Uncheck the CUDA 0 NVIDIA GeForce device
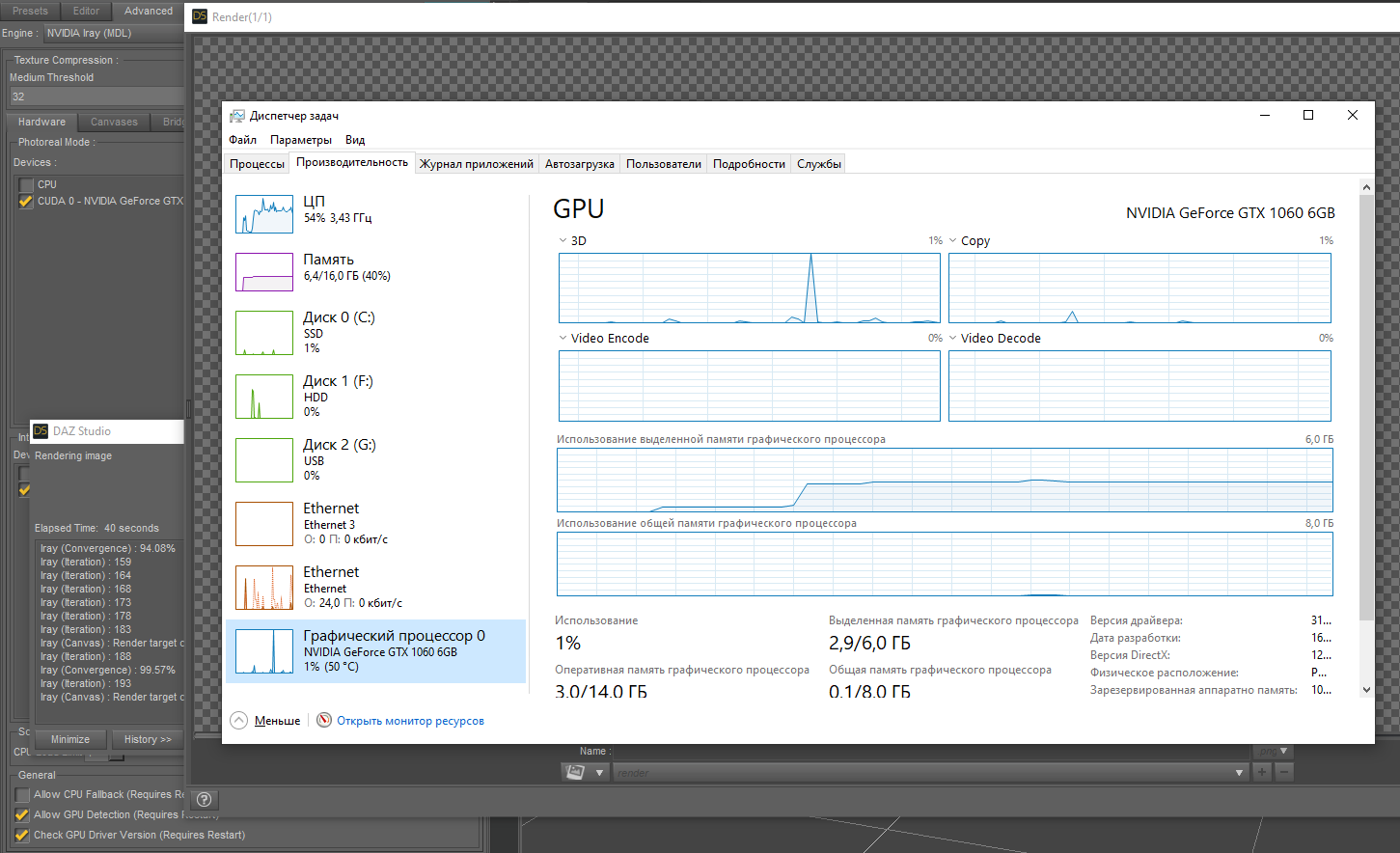 point(26,201)
